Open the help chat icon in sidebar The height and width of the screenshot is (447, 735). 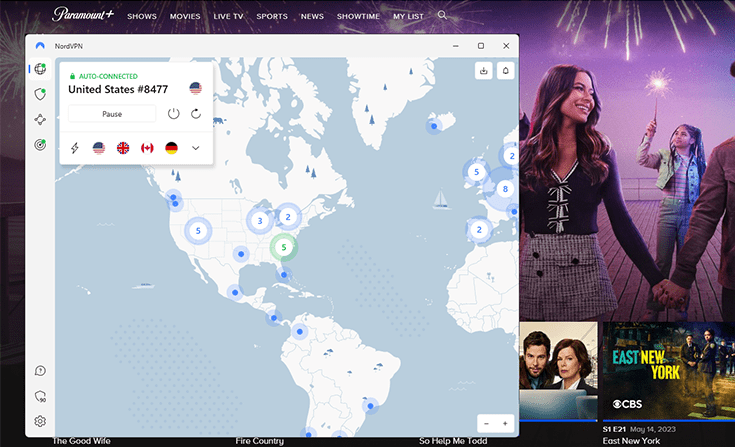(40, 371)
